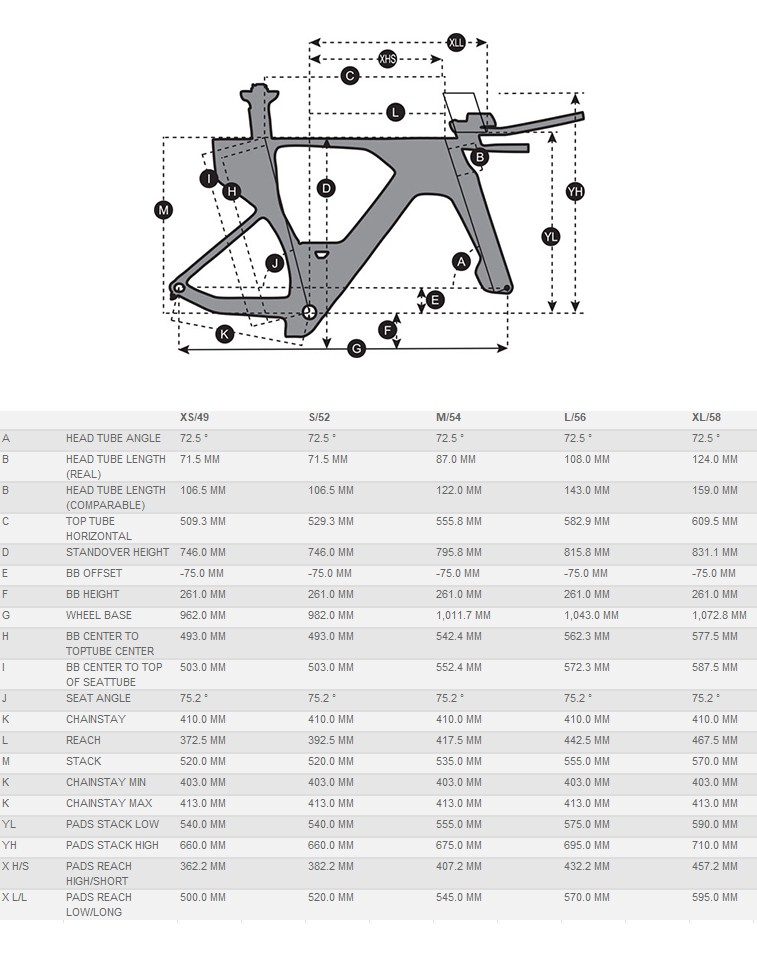Click the STACK row label

[x=83, y=761]
